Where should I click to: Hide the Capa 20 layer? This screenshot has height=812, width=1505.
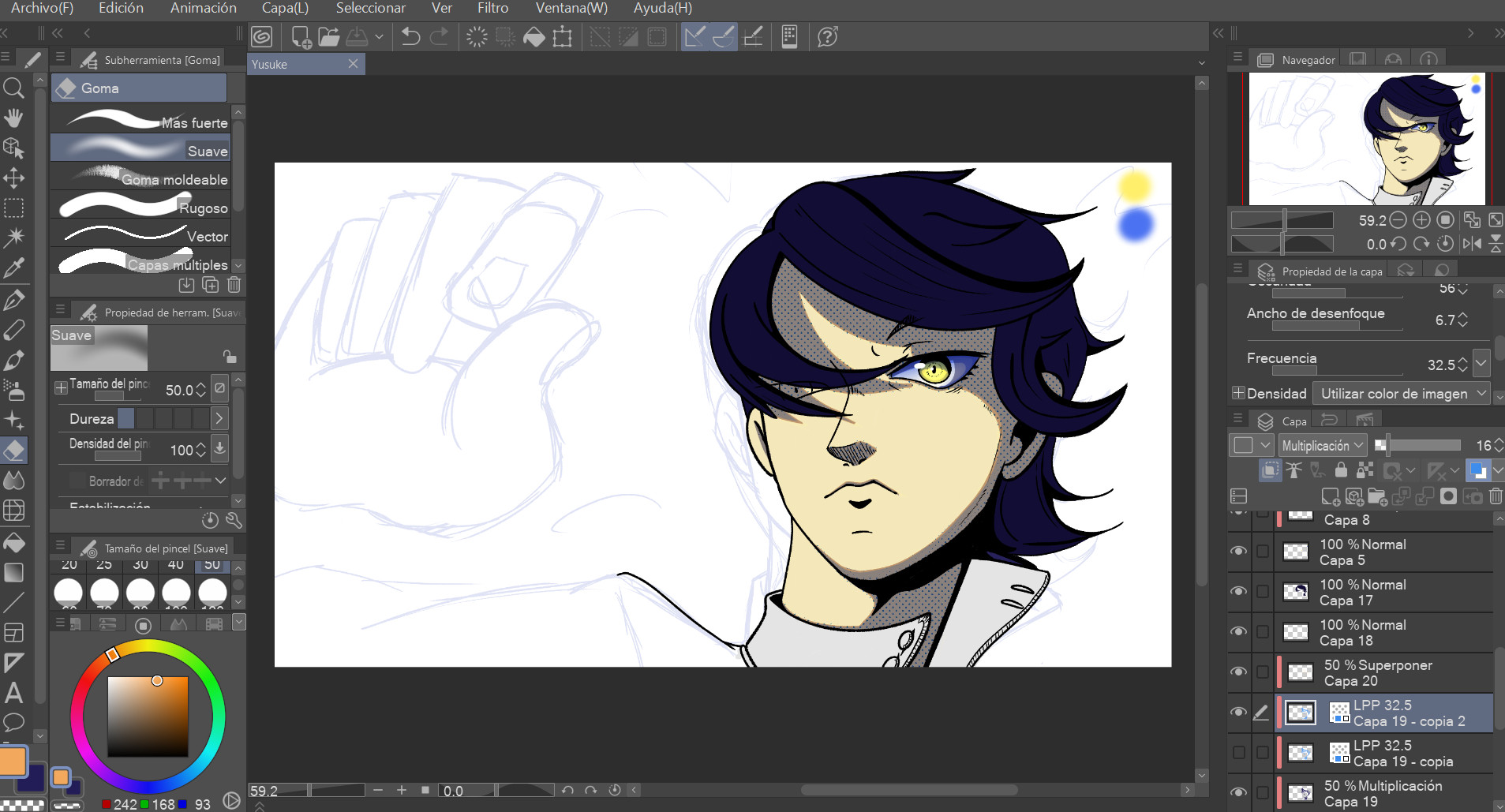tap(1239, 672)
